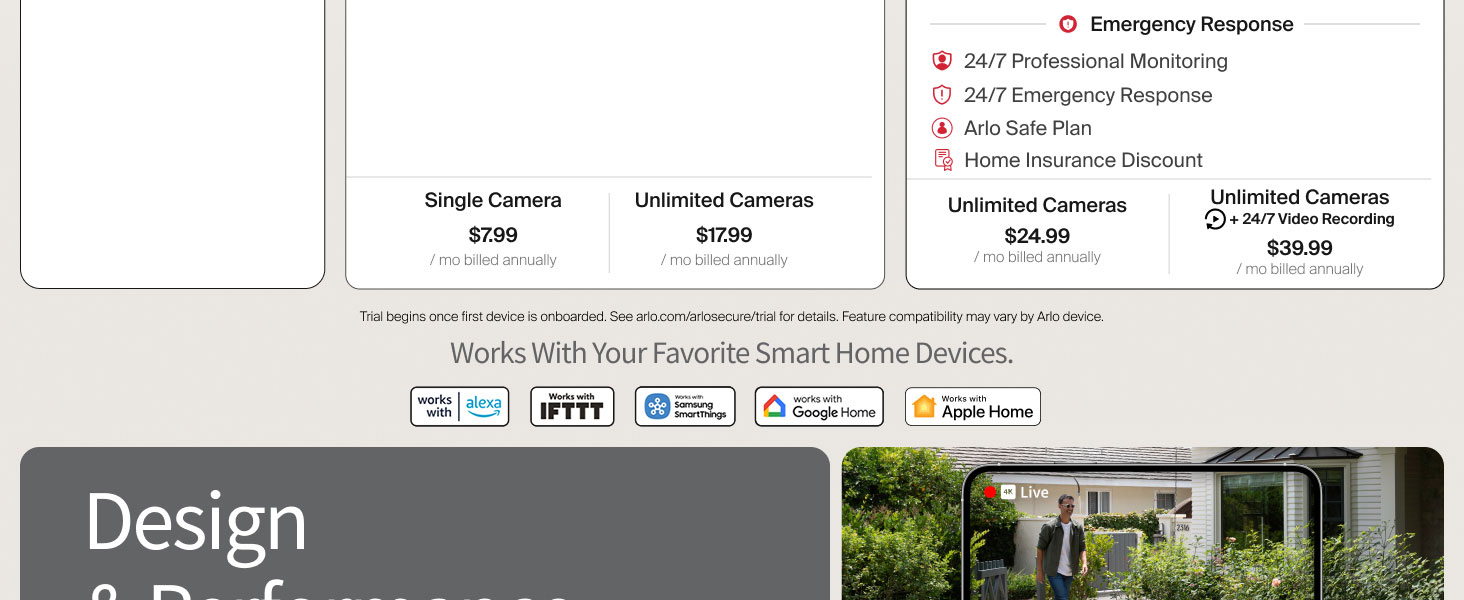Click the Works with Alexa badge
The height and width of the screenshot is (600, 1464).
click(x=460, y=407)
